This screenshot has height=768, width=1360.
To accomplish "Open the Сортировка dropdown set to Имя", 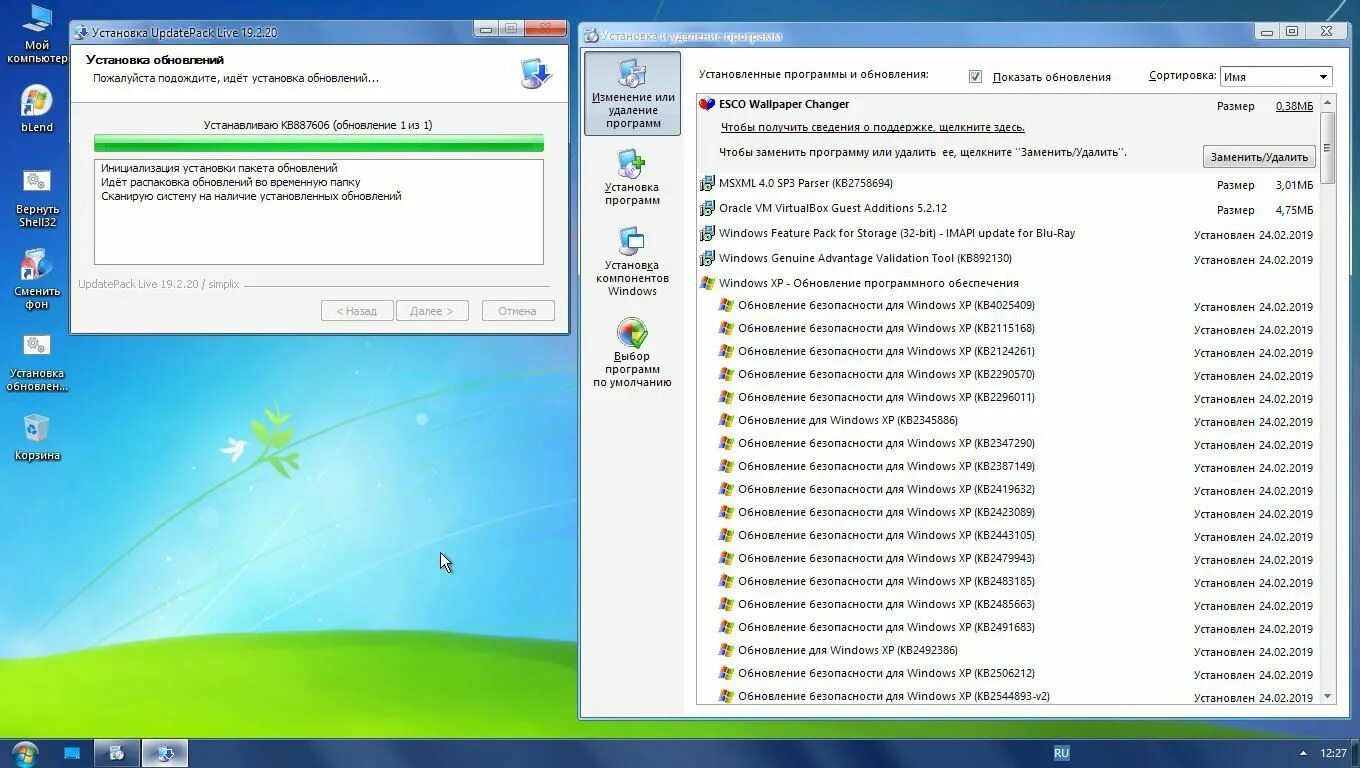I will coord(1276,77).
